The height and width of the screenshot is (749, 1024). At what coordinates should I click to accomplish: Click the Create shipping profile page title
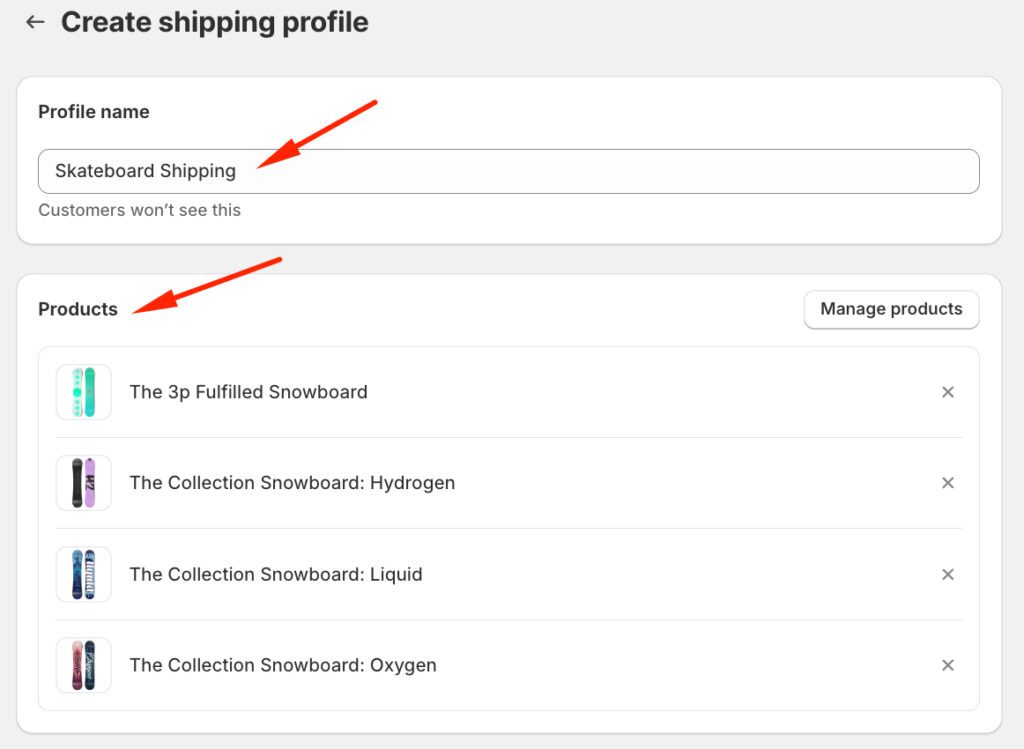point(214,22)
